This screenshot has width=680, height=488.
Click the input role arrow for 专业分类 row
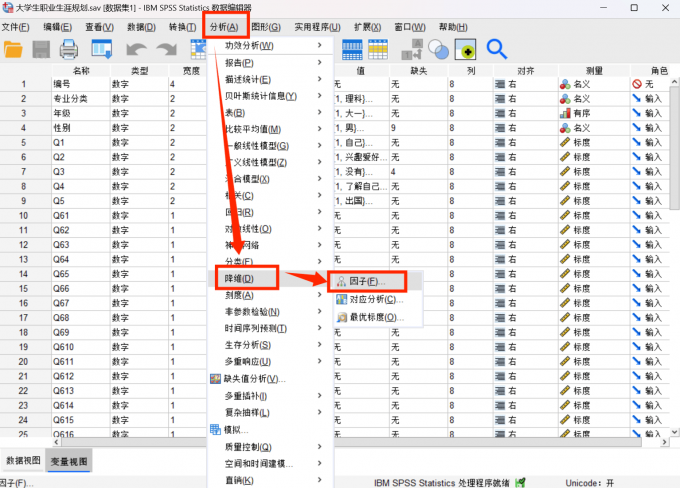637,99
